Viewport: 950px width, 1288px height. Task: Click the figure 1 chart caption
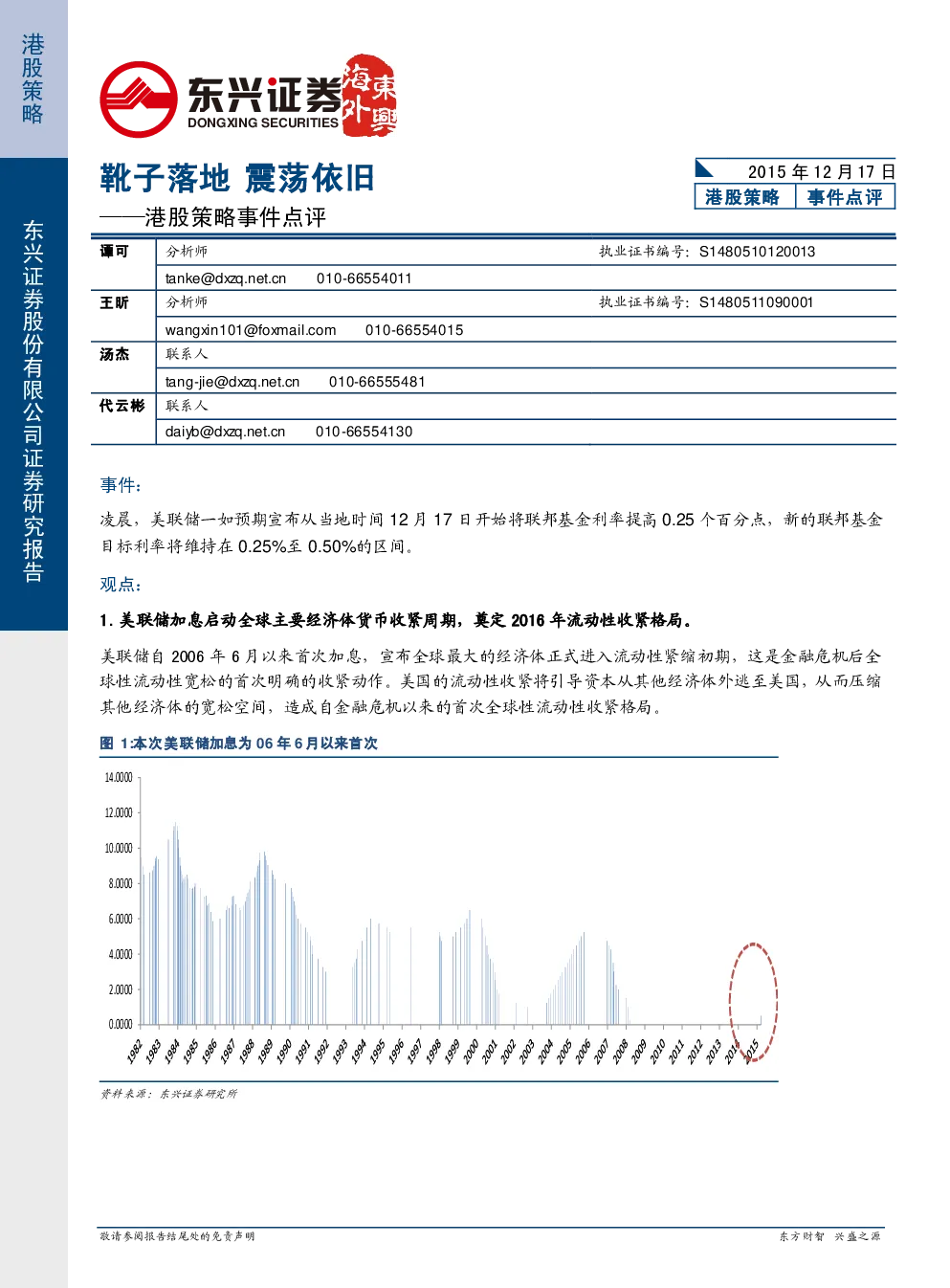point(239,744)
